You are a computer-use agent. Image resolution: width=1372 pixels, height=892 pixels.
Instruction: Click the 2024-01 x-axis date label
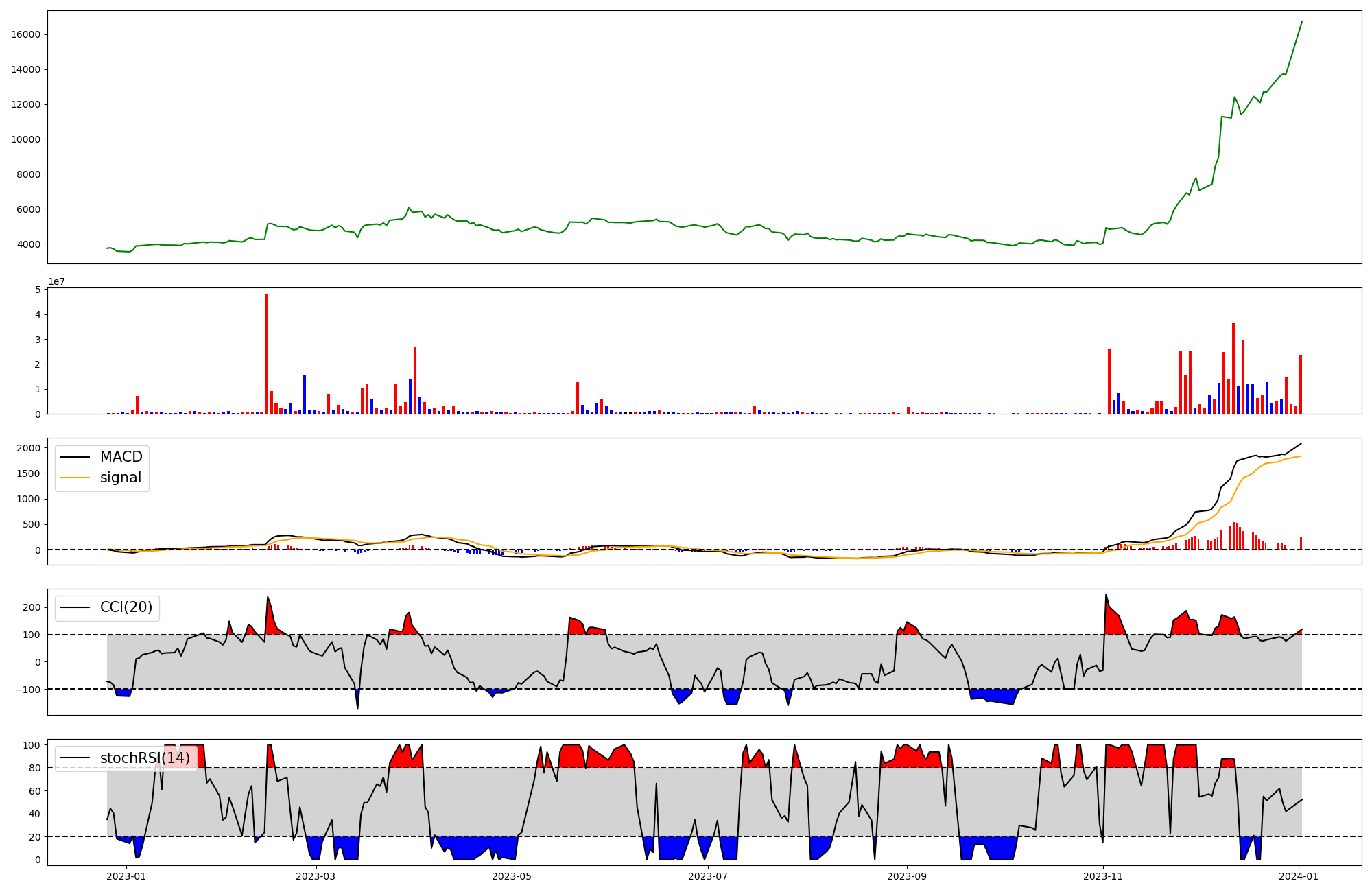coord(1299,876)
